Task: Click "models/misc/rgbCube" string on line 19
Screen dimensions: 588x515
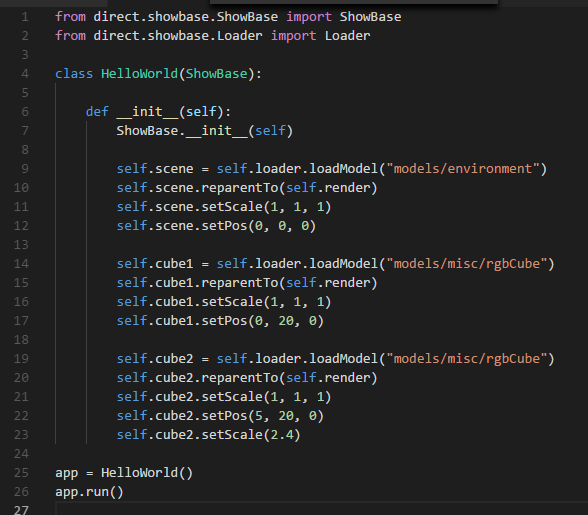Action: click(466, 359)
